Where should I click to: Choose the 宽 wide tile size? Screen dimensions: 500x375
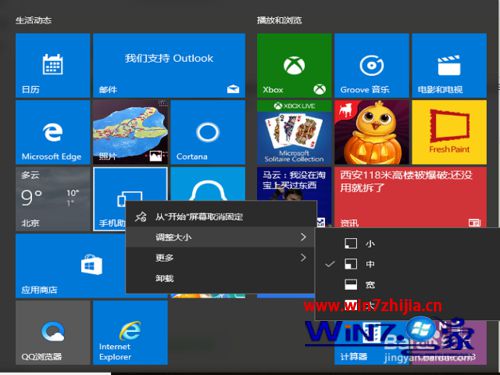pyautogui.click(x=407, y=284)
